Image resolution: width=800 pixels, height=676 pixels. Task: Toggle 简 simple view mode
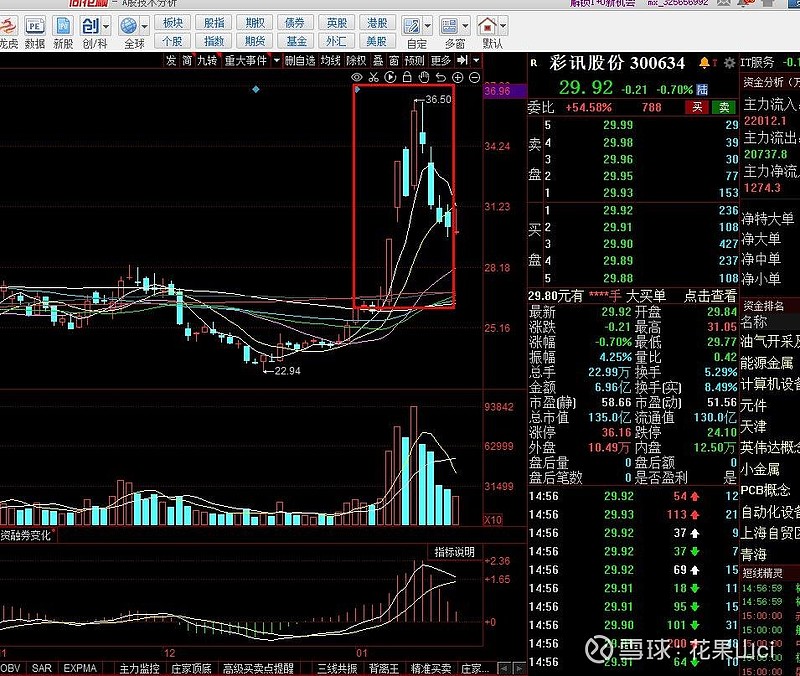coord(187,60)
